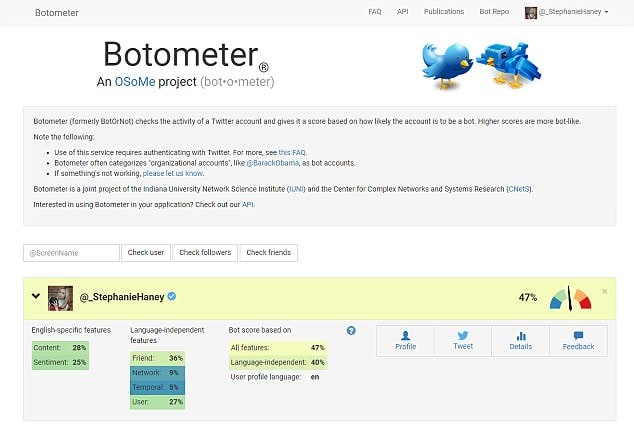Collapse the @_StephanieHaney result chevron
The height and width of the screenshot is (433, 634).
36,296
